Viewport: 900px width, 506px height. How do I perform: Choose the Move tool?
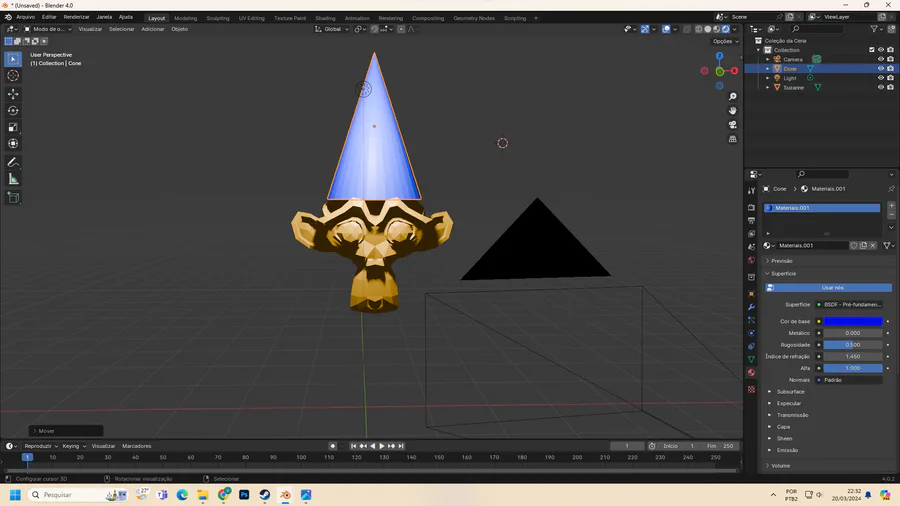pyautogui.click(x=13, y=94)
